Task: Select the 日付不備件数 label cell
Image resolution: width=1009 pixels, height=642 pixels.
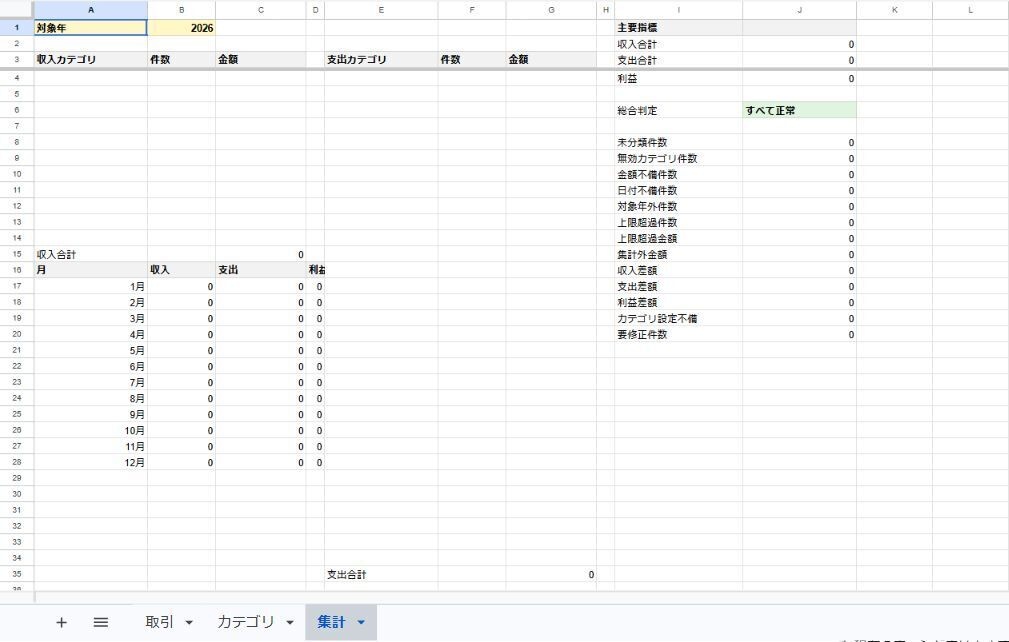Action: tap(678, 190)
